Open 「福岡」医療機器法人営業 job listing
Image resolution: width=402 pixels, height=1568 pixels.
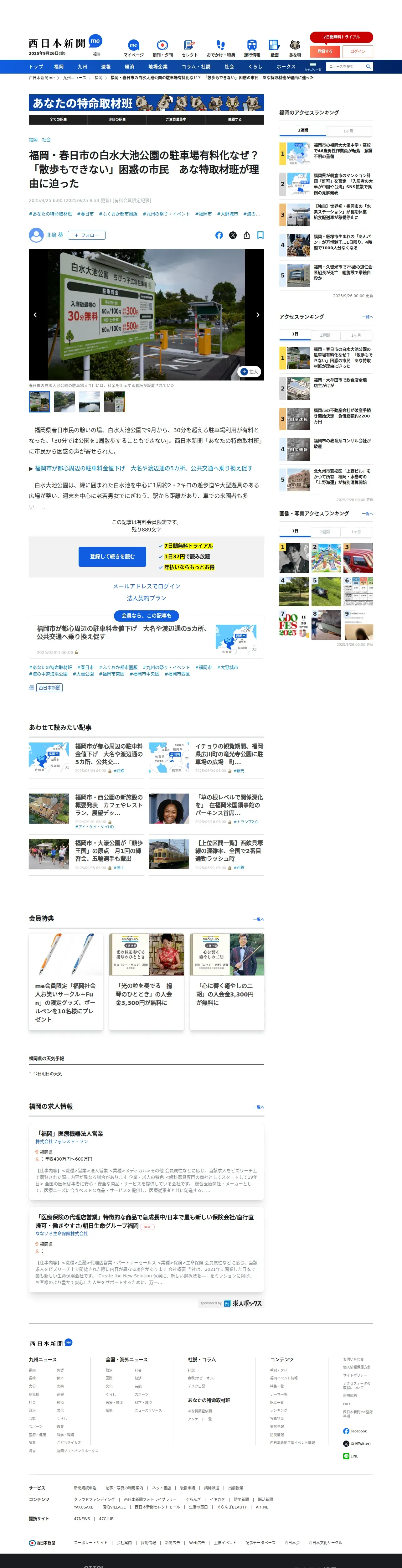69,1133
